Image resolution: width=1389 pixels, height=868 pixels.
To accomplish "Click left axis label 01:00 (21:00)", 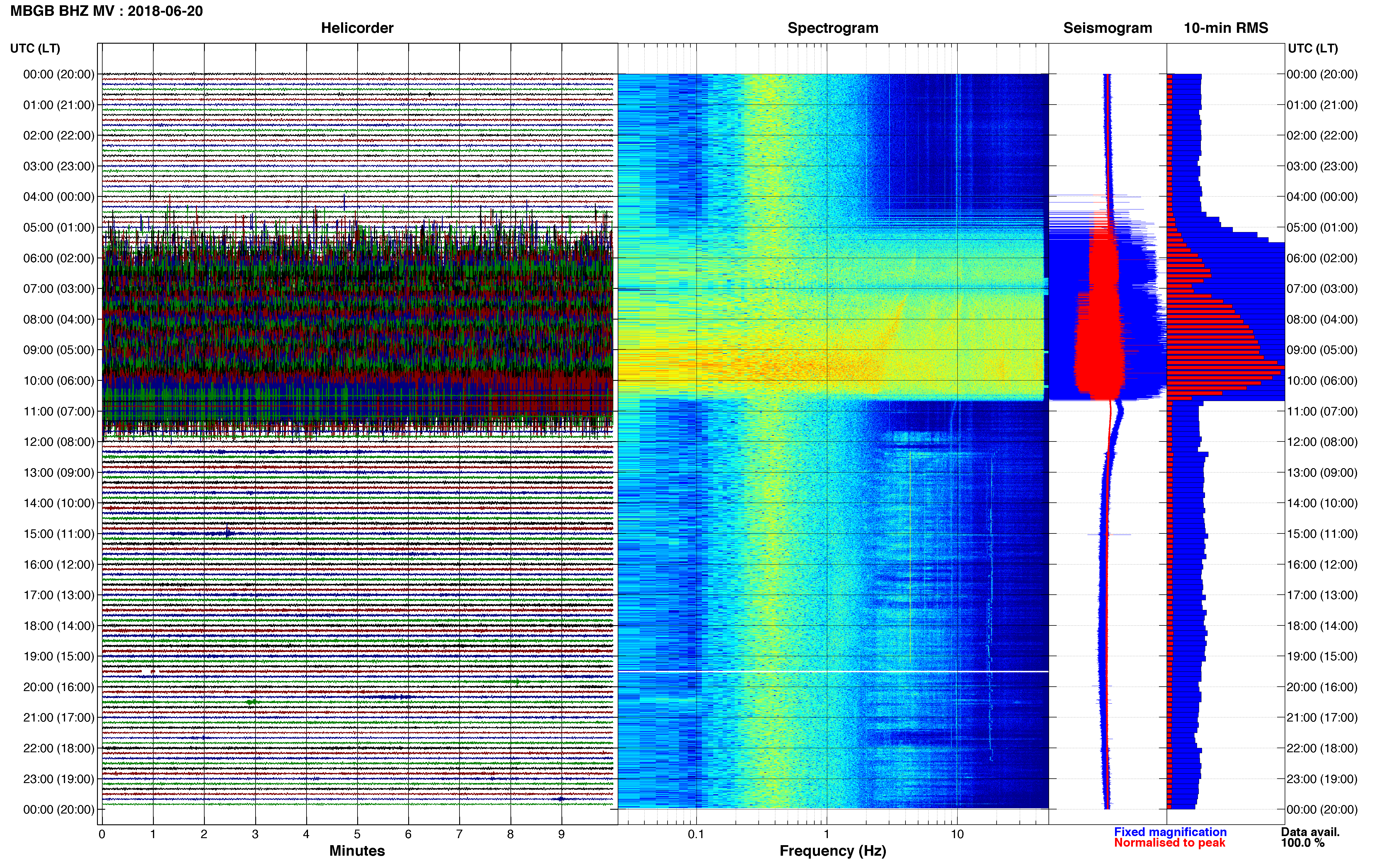I will [59, 105].
